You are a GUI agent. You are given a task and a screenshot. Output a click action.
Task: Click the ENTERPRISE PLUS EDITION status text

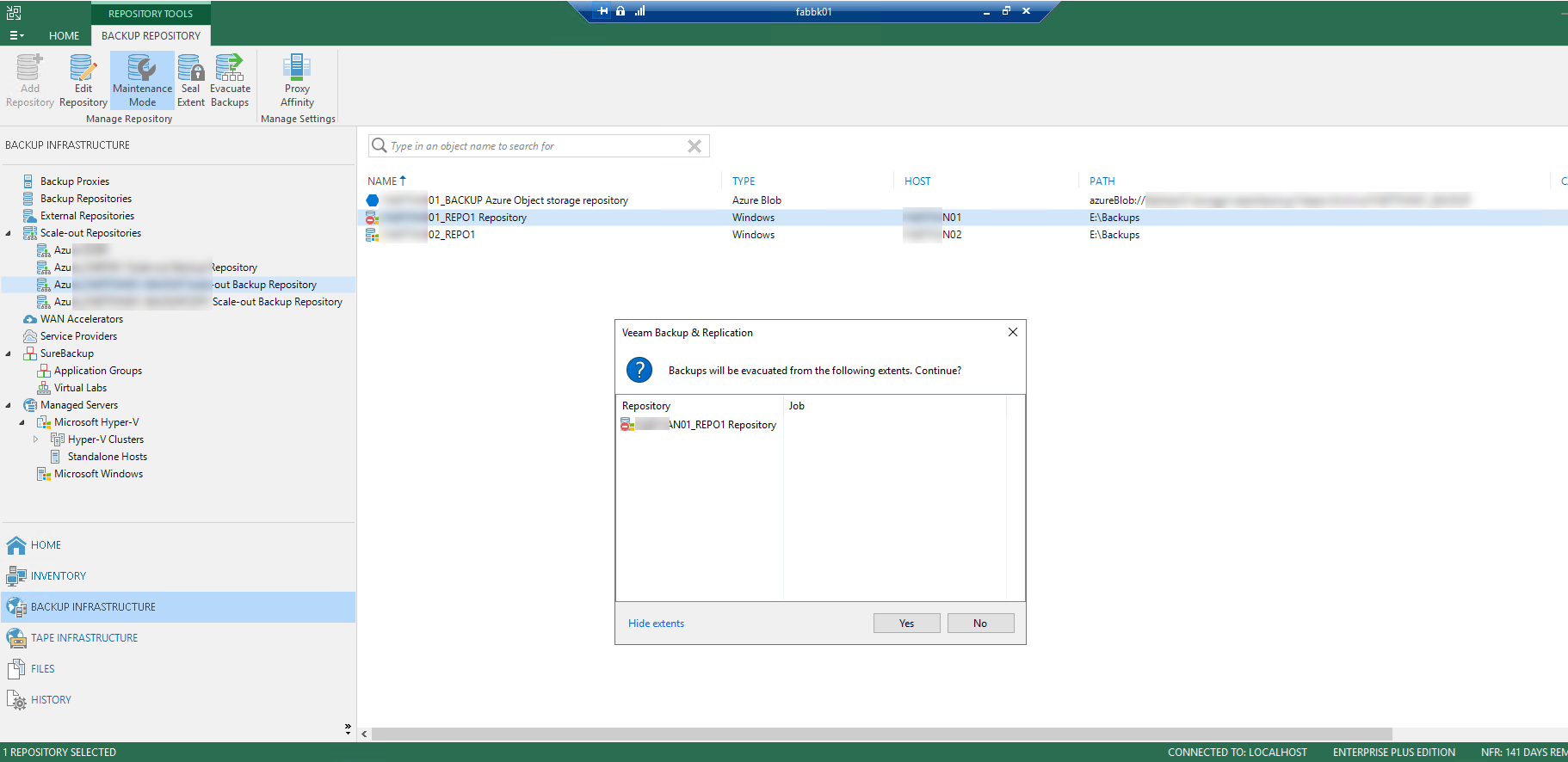pyautogui.click(x=1394, y=753)
